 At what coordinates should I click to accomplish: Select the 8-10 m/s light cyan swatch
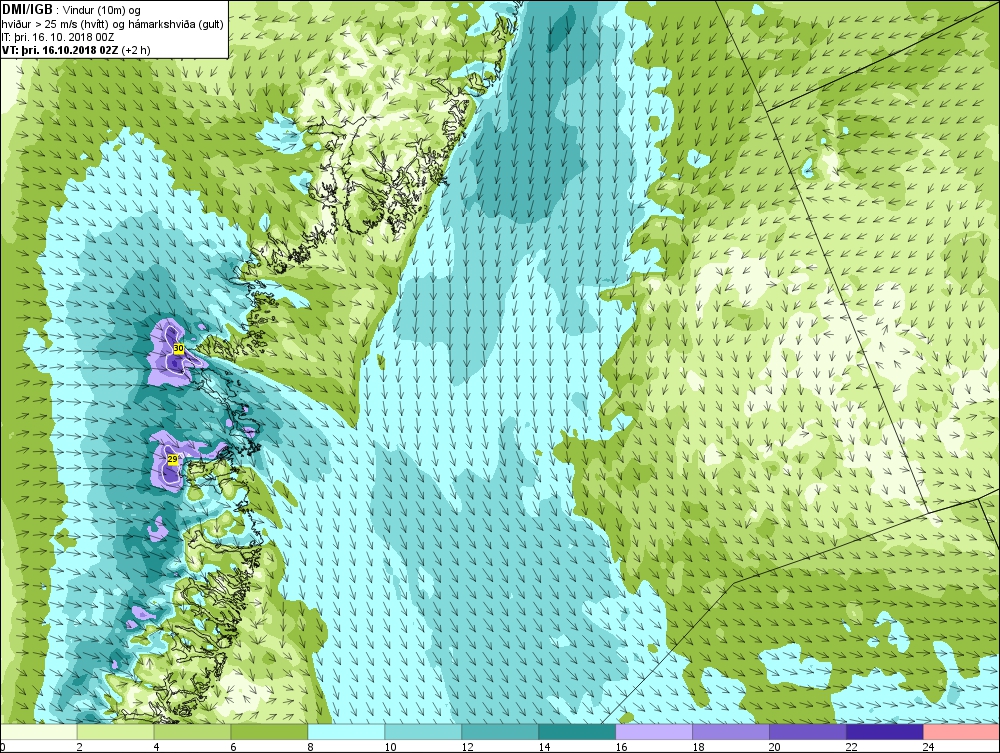[x=346, y=732]
